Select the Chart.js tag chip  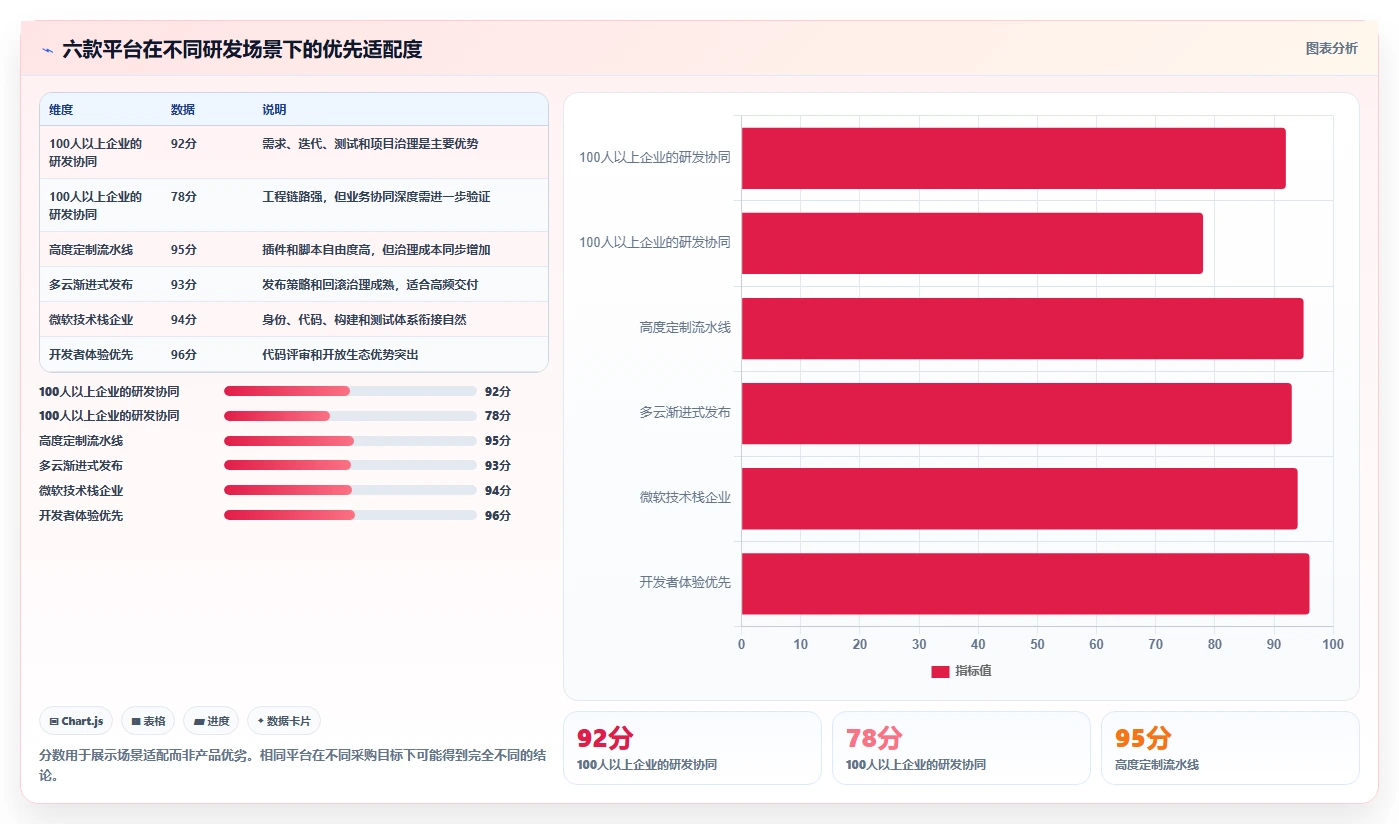76,721
